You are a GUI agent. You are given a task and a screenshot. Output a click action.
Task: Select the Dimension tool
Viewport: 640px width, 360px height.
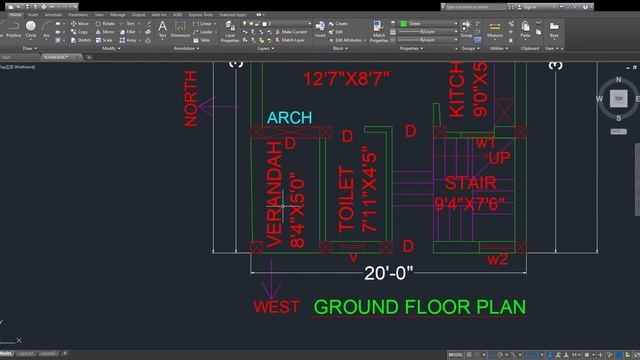pos(180,29)
